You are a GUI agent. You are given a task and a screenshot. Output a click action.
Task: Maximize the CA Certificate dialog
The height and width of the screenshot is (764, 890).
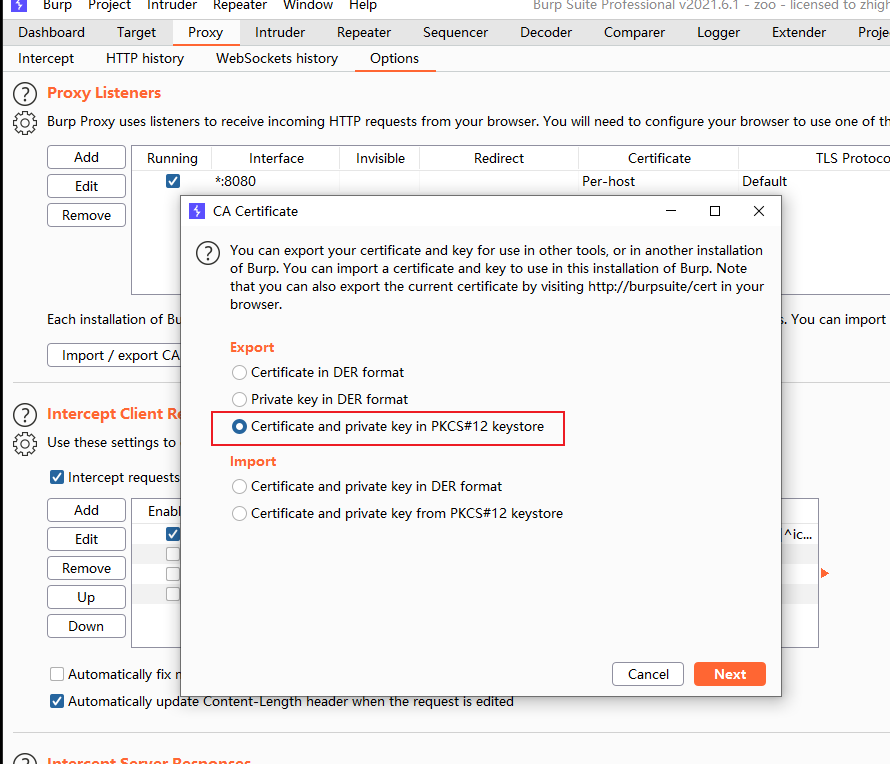click(715, 211)
